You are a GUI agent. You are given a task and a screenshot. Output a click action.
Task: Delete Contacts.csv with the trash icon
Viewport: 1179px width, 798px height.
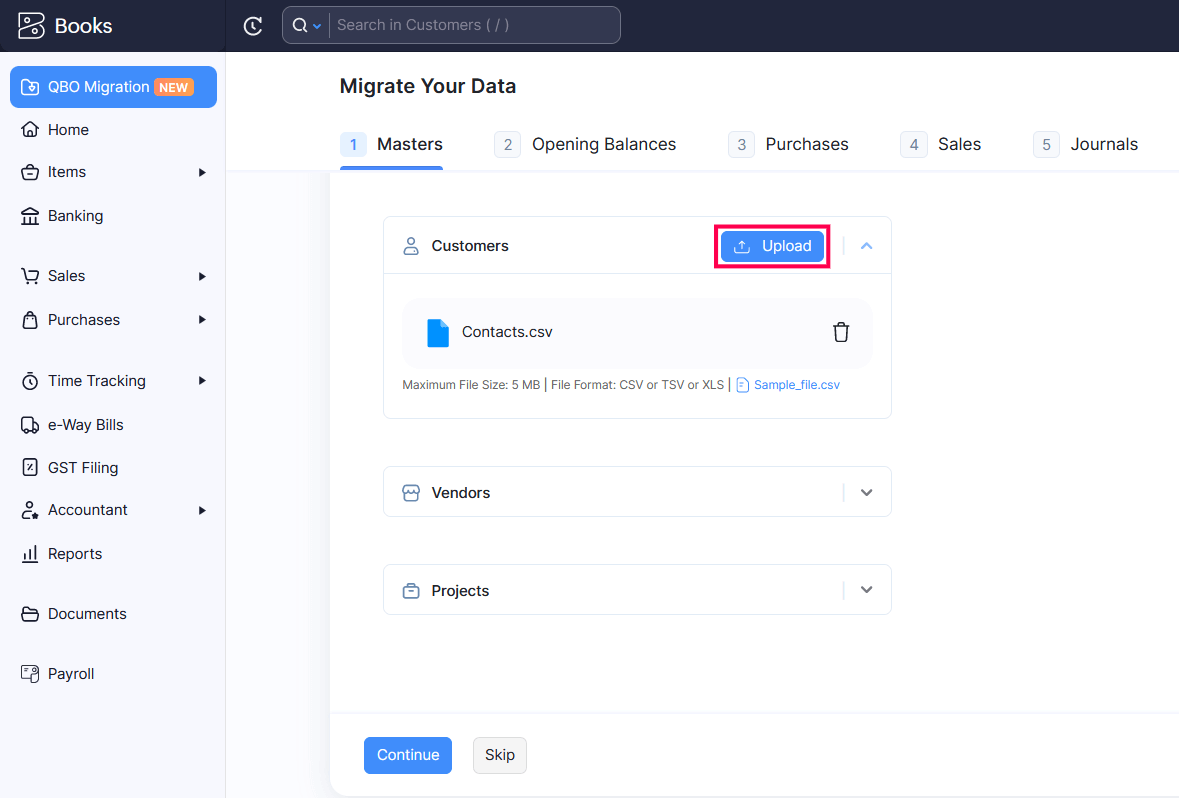tap(841, 332)
